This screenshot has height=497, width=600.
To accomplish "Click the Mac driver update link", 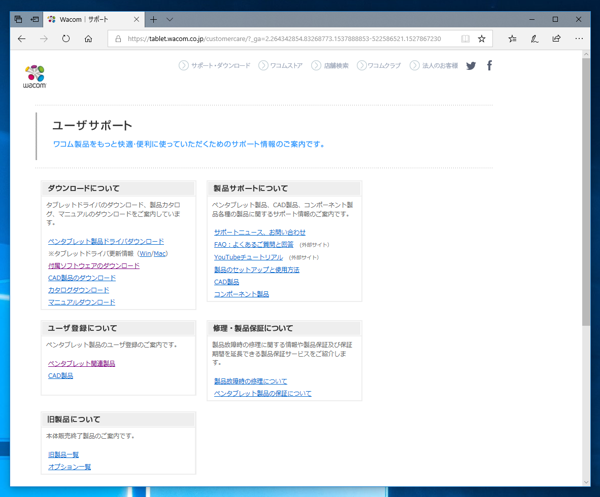I will click(160, 254).
